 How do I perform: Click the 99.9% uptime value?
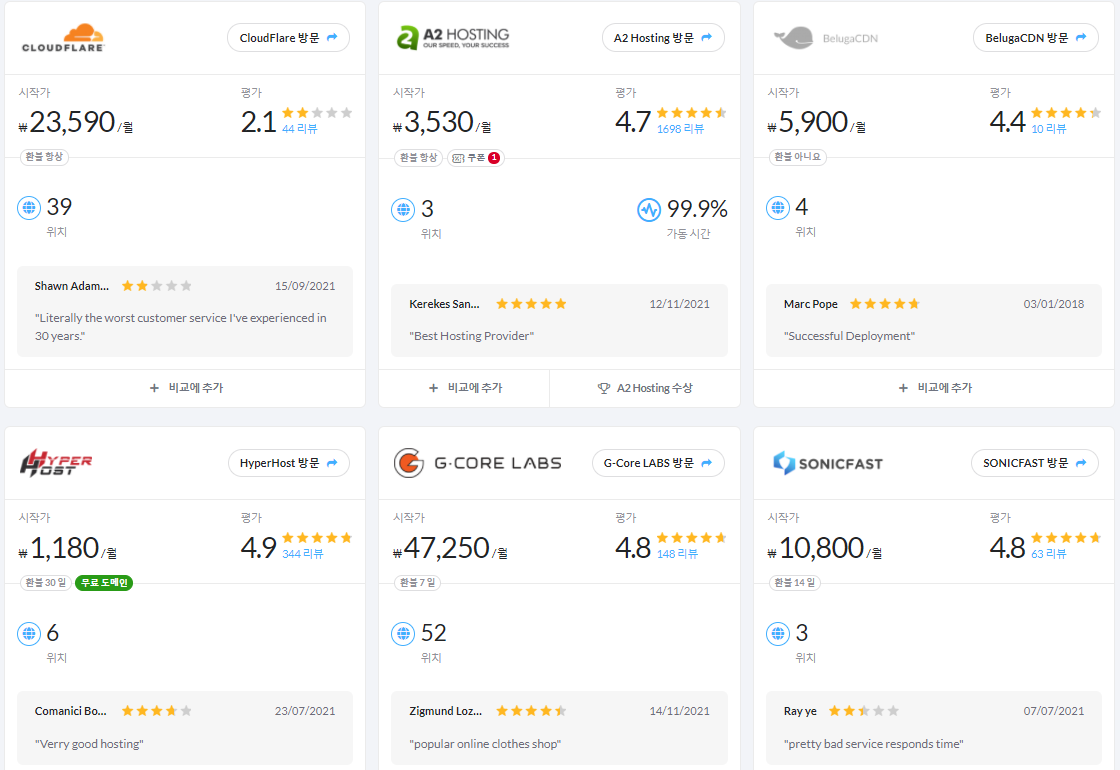[x=697, y=209]
